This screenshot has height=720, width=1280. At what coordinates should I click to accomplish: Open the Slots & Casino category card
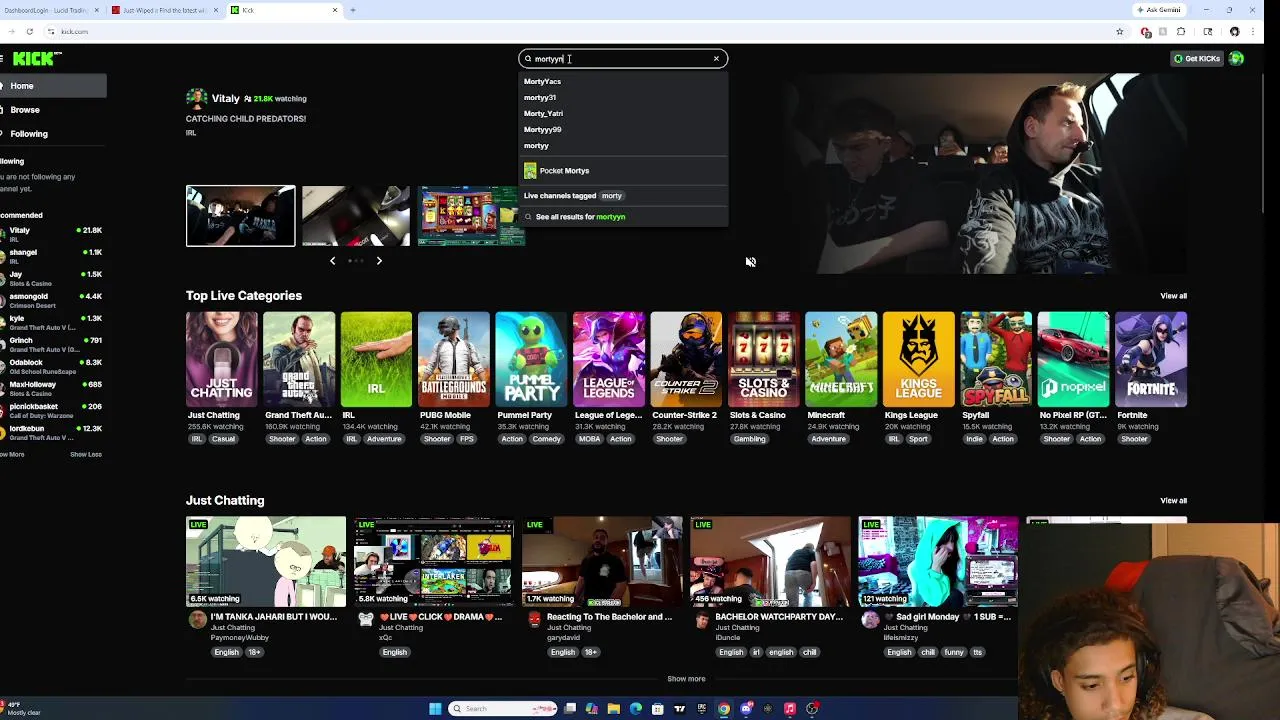764,360
